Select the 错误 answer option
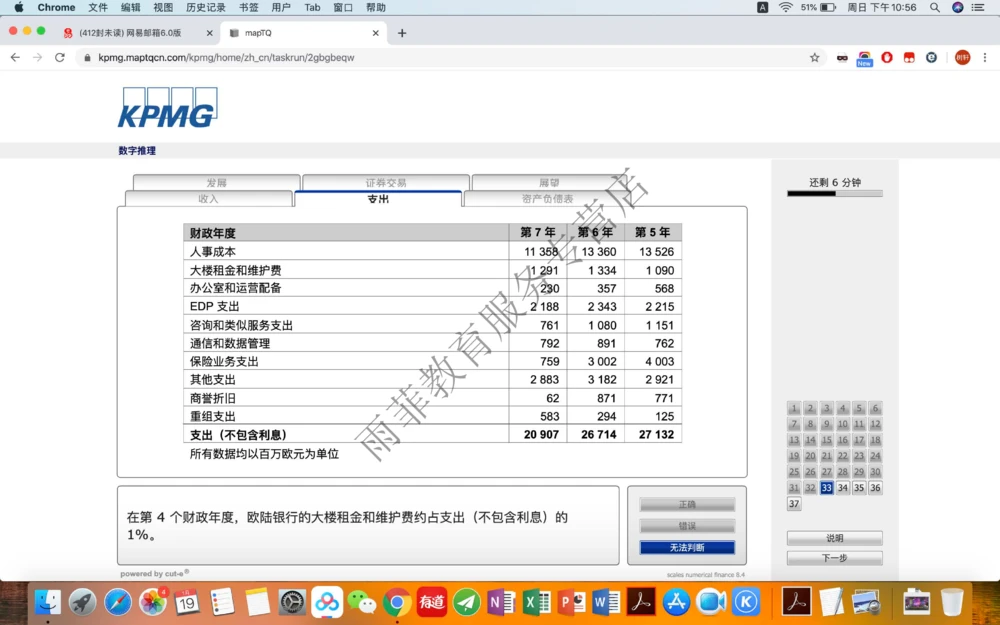 (x=686, y=525)
